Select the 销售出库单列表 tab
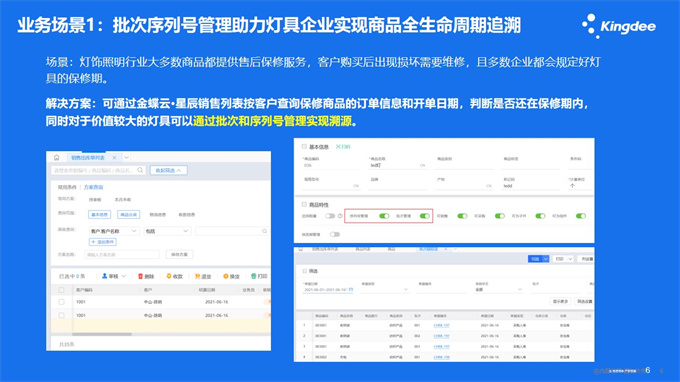Screen dimensions: 680x382 click(88, 158)
